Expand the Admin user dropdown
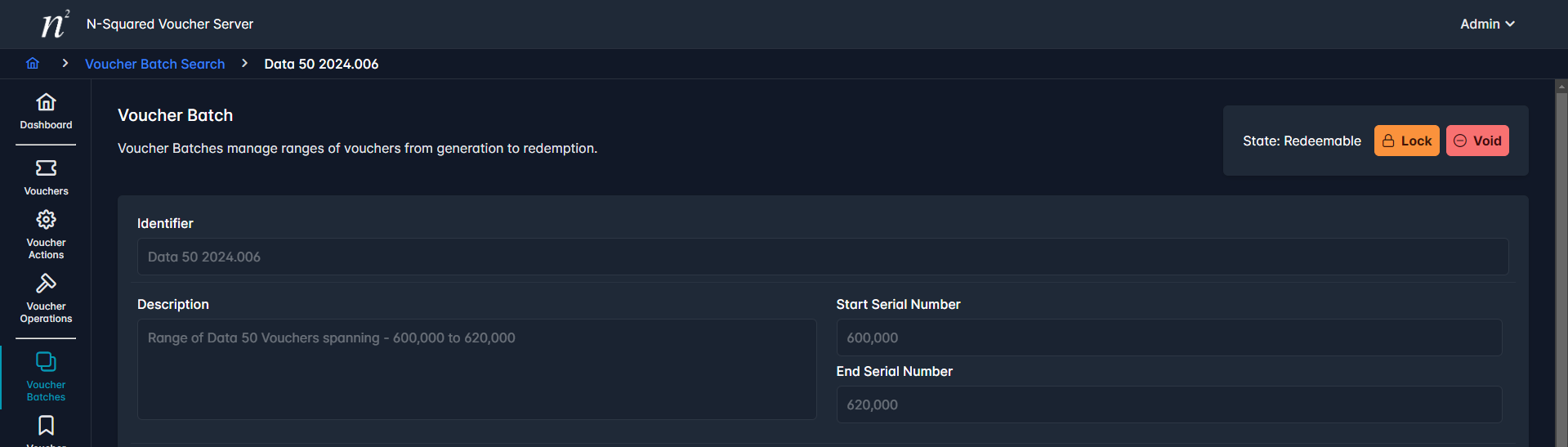 1487,24
